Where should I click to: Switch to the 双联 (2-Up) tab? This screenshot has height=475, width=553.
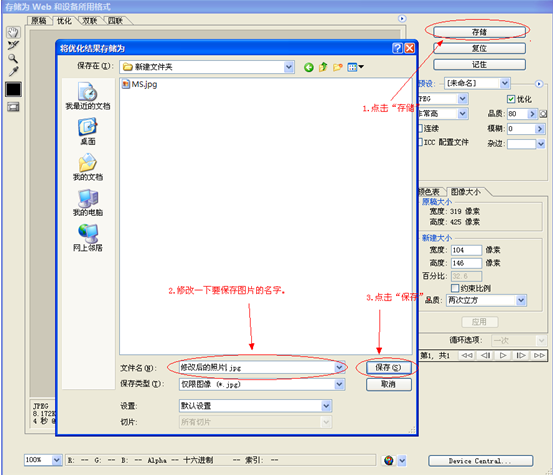point(90,21)
